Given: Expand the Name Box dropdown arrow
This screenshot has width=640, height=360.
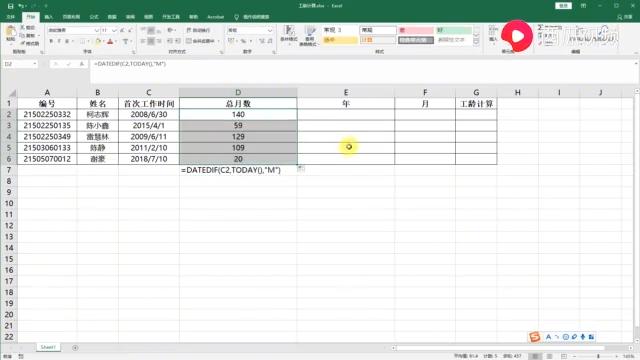Looking at the screenshot, I should point(35,64).
